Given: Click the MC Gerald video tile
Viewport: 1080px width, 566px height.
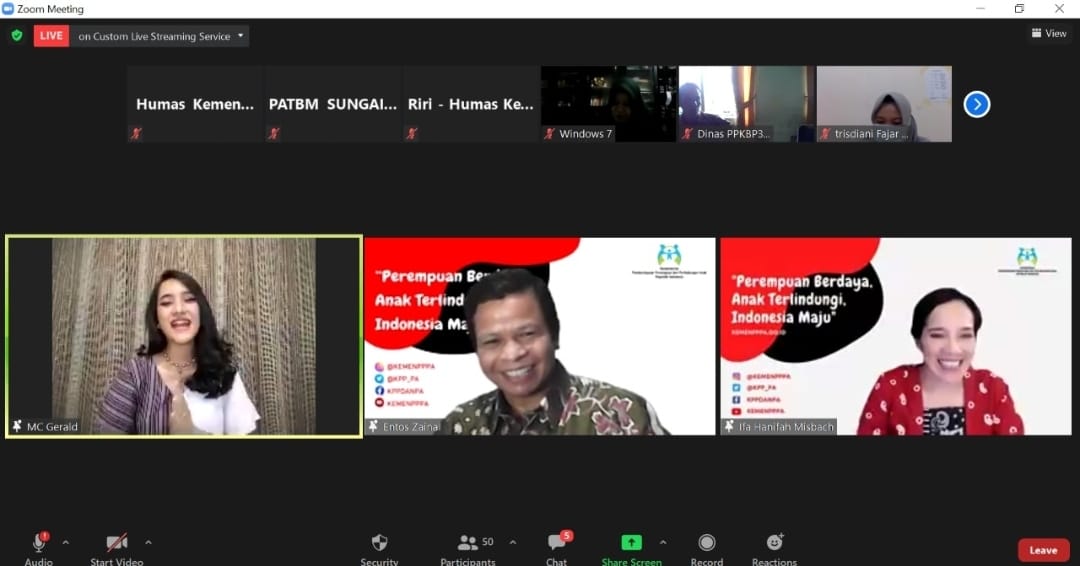Looking at the screenshot, I should click(184, 336).
